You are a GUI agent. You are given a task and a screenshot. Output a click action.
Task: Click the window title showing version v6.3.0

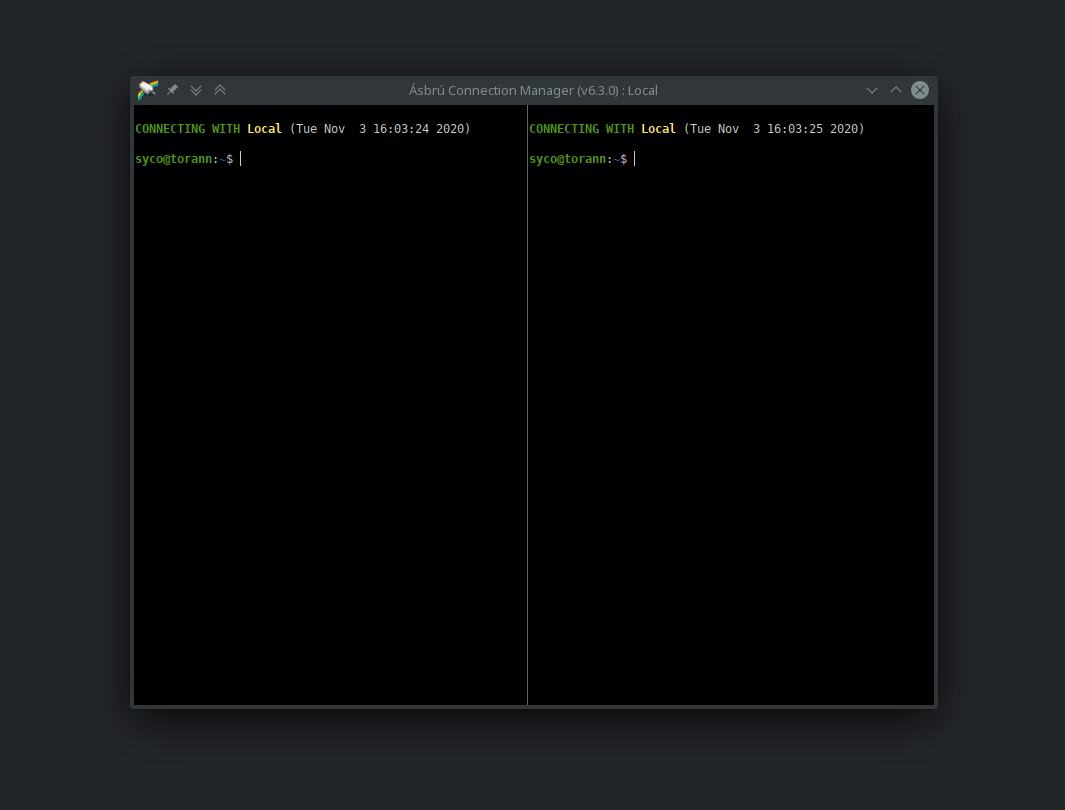point(533,90)
